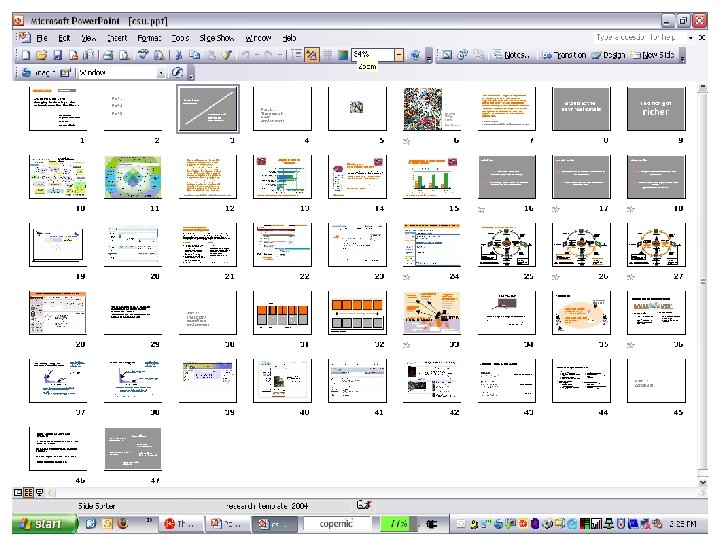720x540 pixels.
Task: Click the Design toolbar button
Action: 609,55
